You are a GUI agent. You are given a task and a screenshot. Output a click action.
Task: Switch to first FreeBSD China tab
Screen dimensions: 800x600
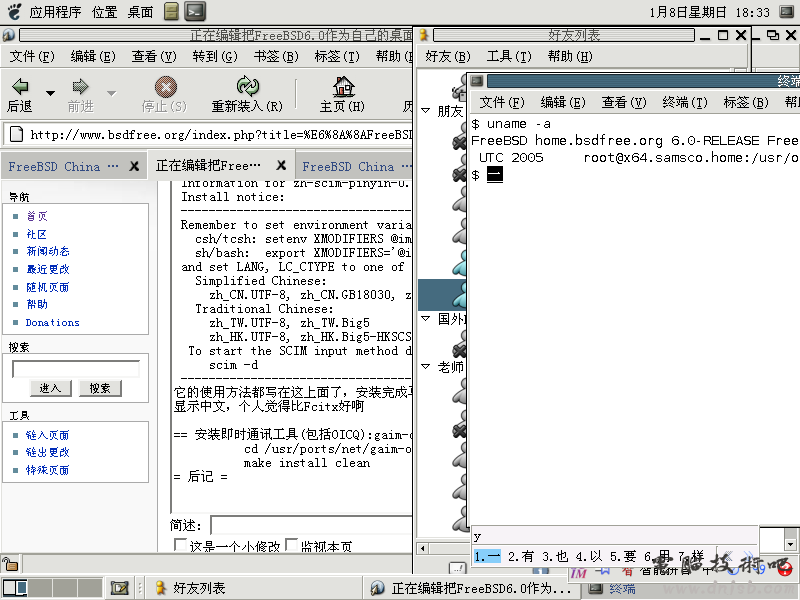pos(64,166)
